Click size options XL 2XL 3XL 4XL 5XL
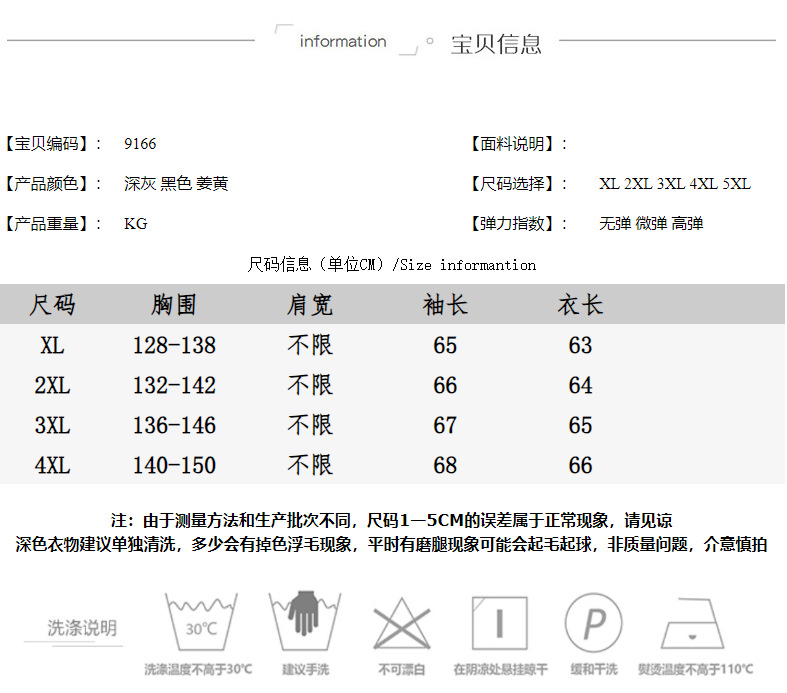The width and height of the screenshot is (787, 693). point(675,184)
